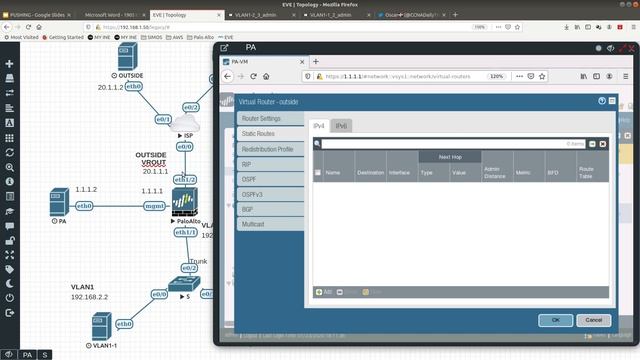Click the power Close Lab sidebar icon
This screenshot has height=360, width=640.
(9, 298)
